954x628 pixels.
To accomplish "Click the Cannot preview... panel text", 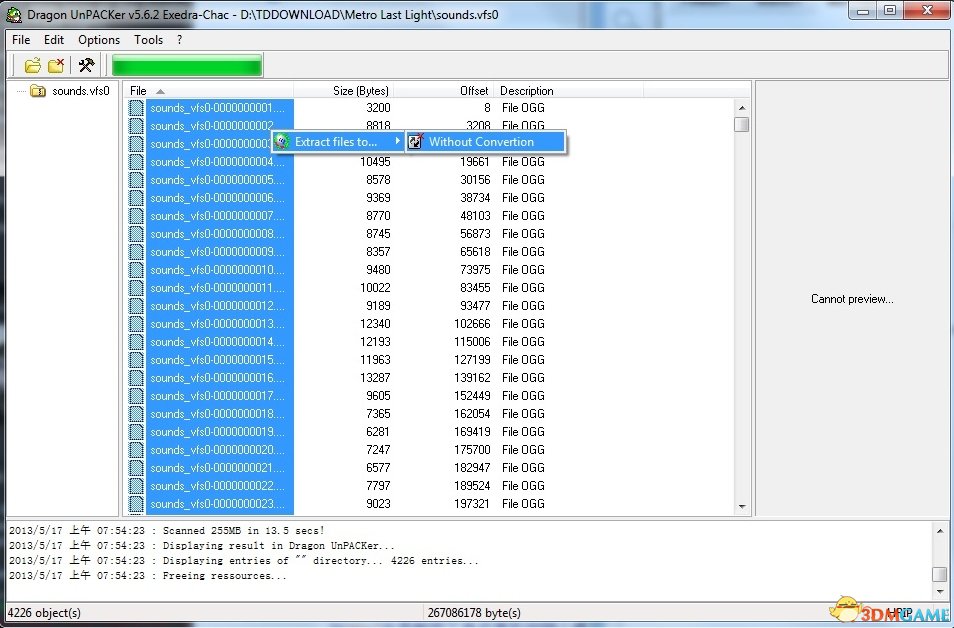I will (852, 299).
